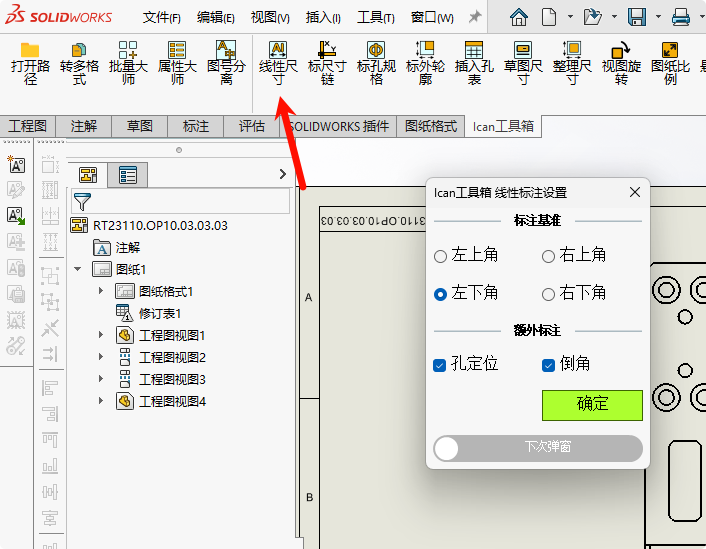The width and height of the screenshot is (706, 549).
Task: Select 修订表1 in the feature tree
Action: pyautogui.click(x=159, y=313)
